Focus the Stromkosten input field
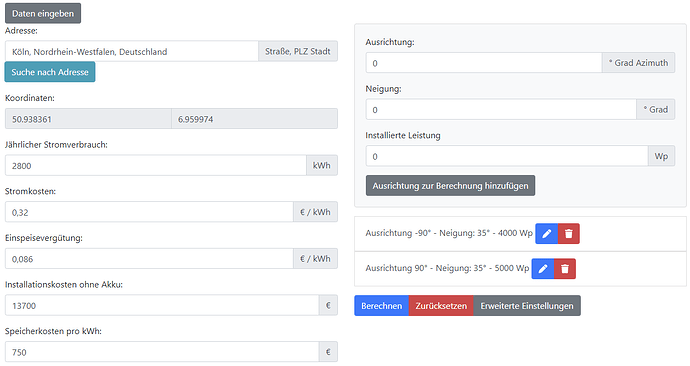 click(x=149, y=212)
